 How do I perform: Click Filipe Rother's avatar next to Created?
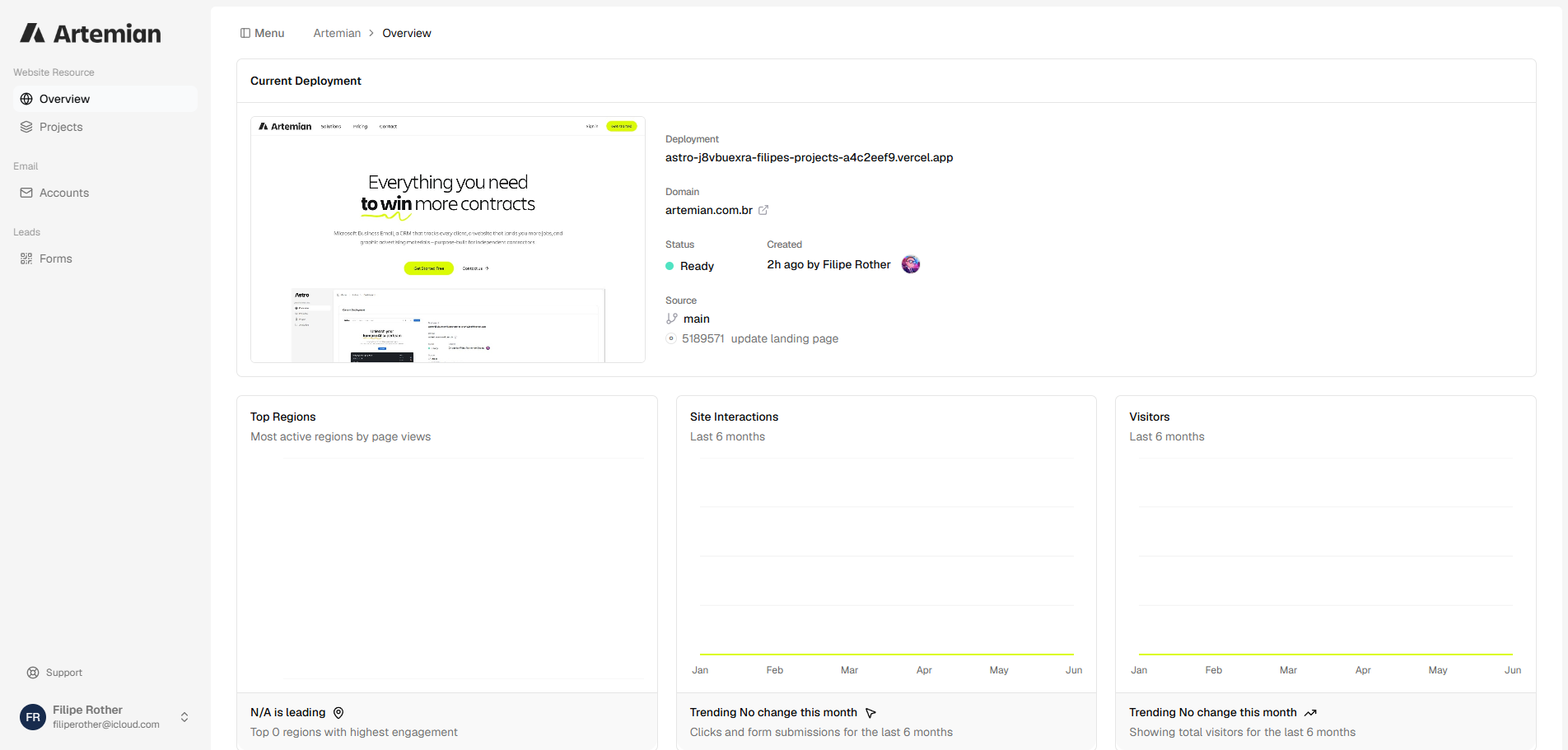click(911, 264)
